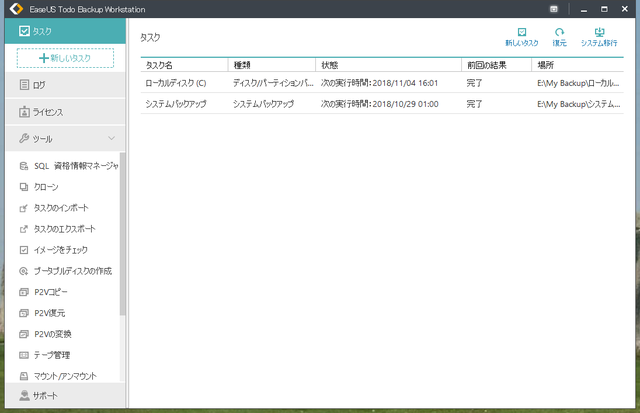Sort by 状態 column header
This screenshot has width=640, height=413.
coord(389,65)
